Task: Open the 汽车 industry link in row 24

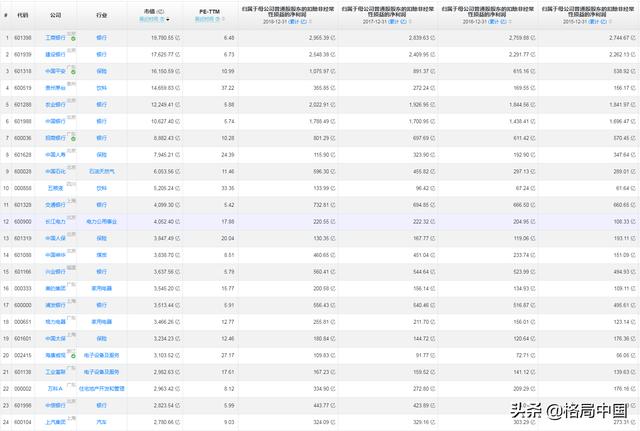Action: click(x=102, y=422)
